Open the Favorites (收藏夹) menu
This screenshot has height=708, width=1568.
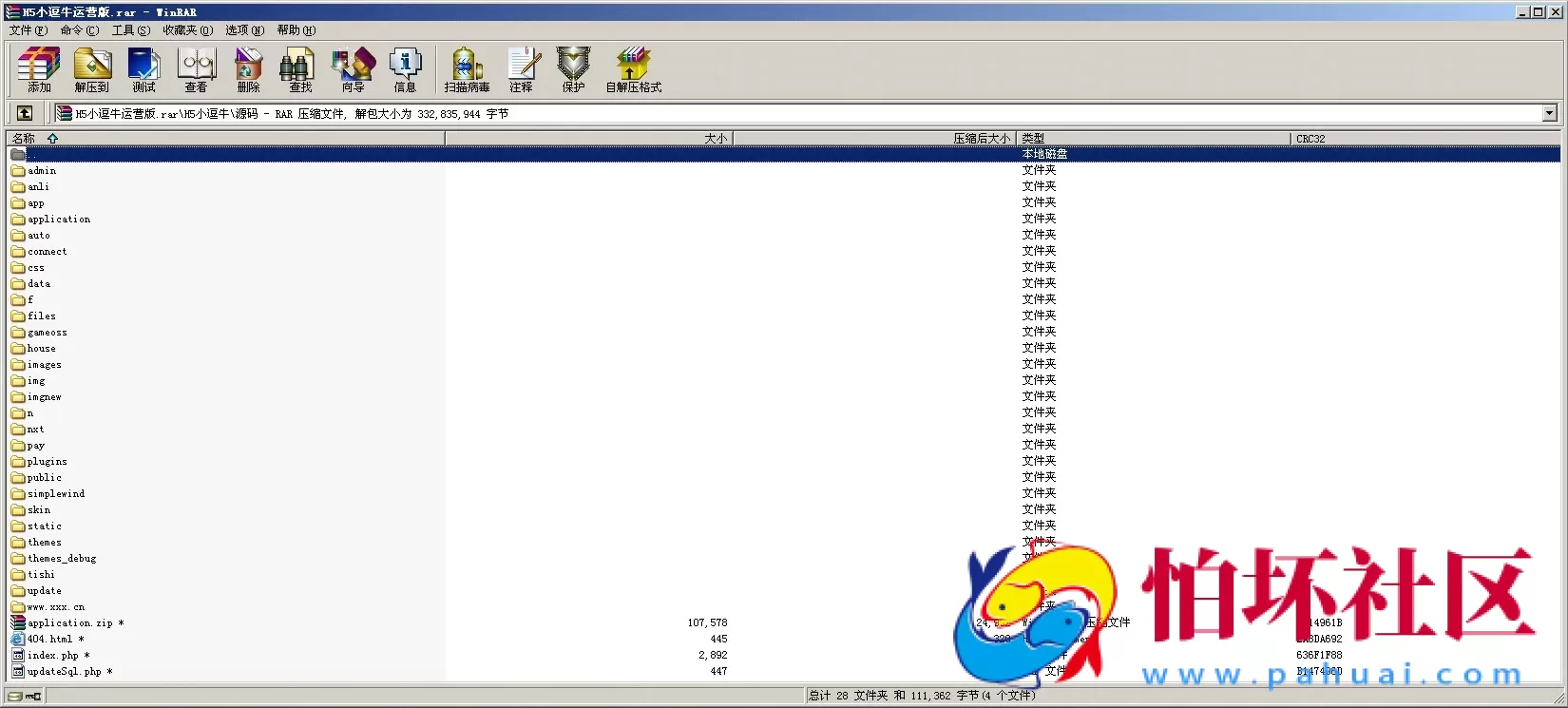tap(187, 30)
